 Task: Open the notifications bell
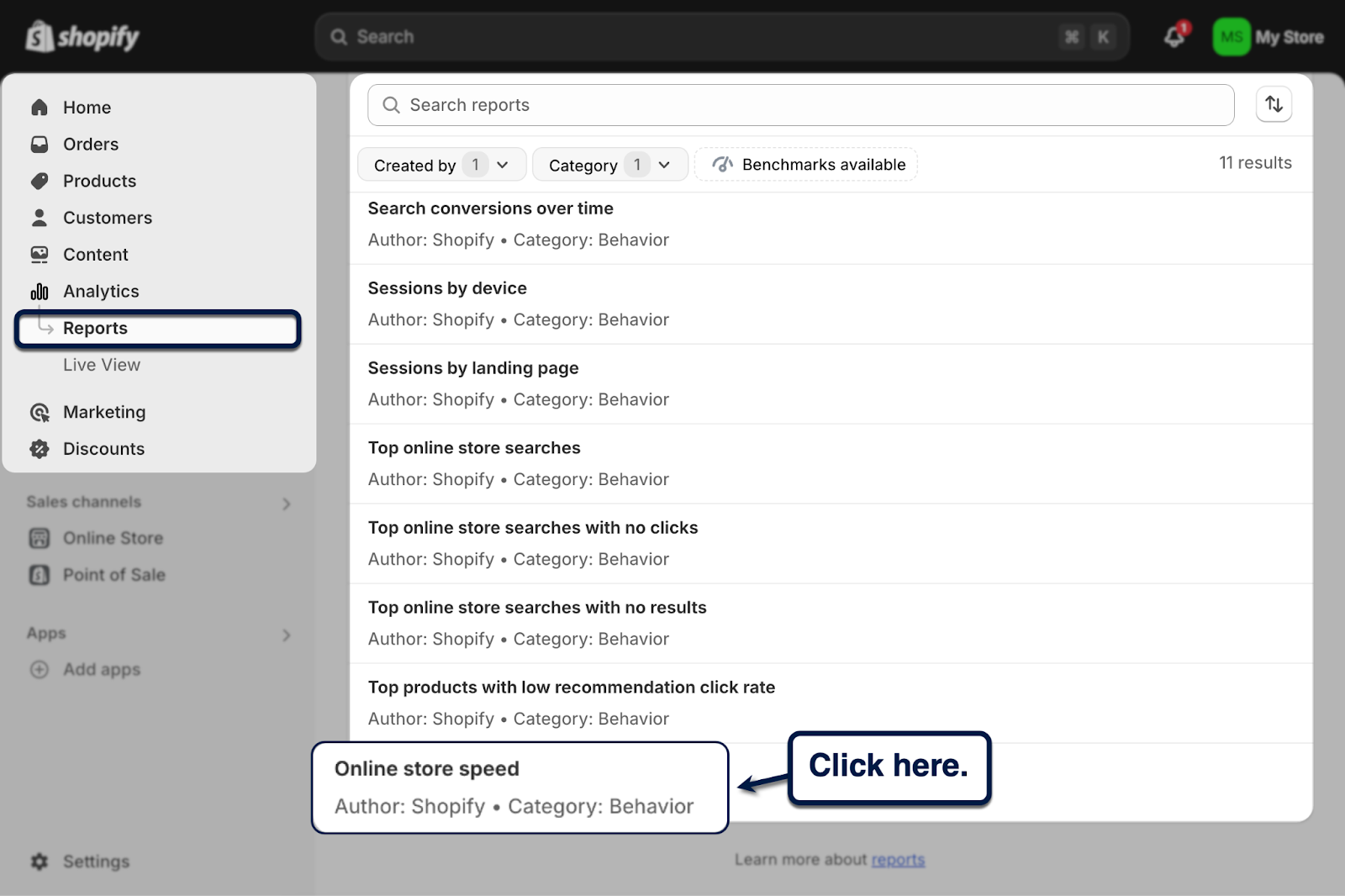[1175, 36]
